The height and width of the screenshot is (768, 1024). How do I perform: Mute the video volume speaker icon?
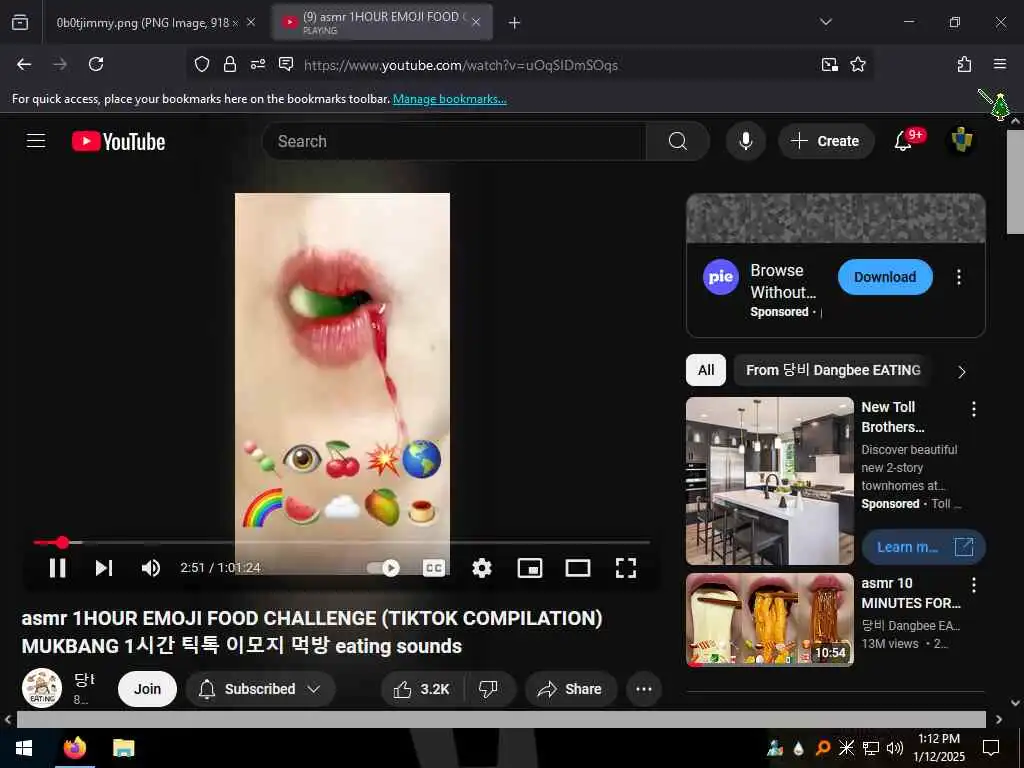point(151,568)
